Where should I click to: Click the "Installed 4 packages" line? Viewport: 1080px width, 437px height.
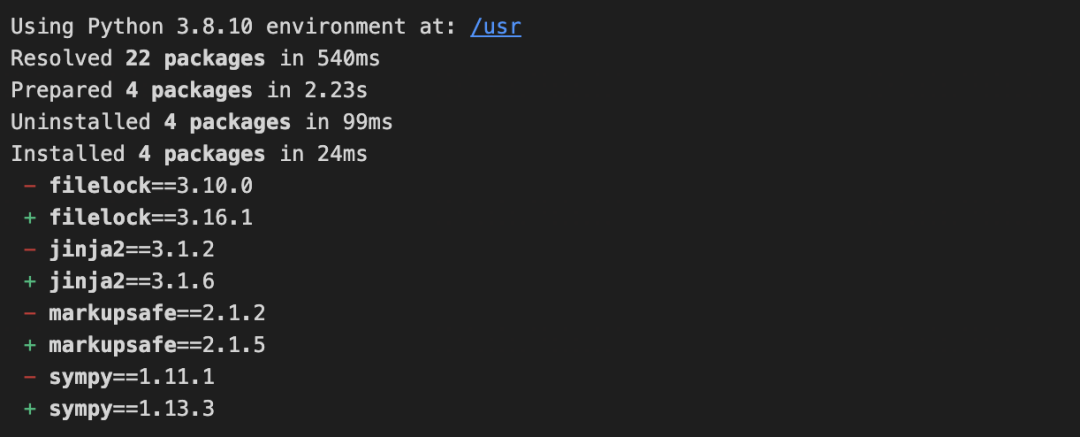(x=189, y=155)
